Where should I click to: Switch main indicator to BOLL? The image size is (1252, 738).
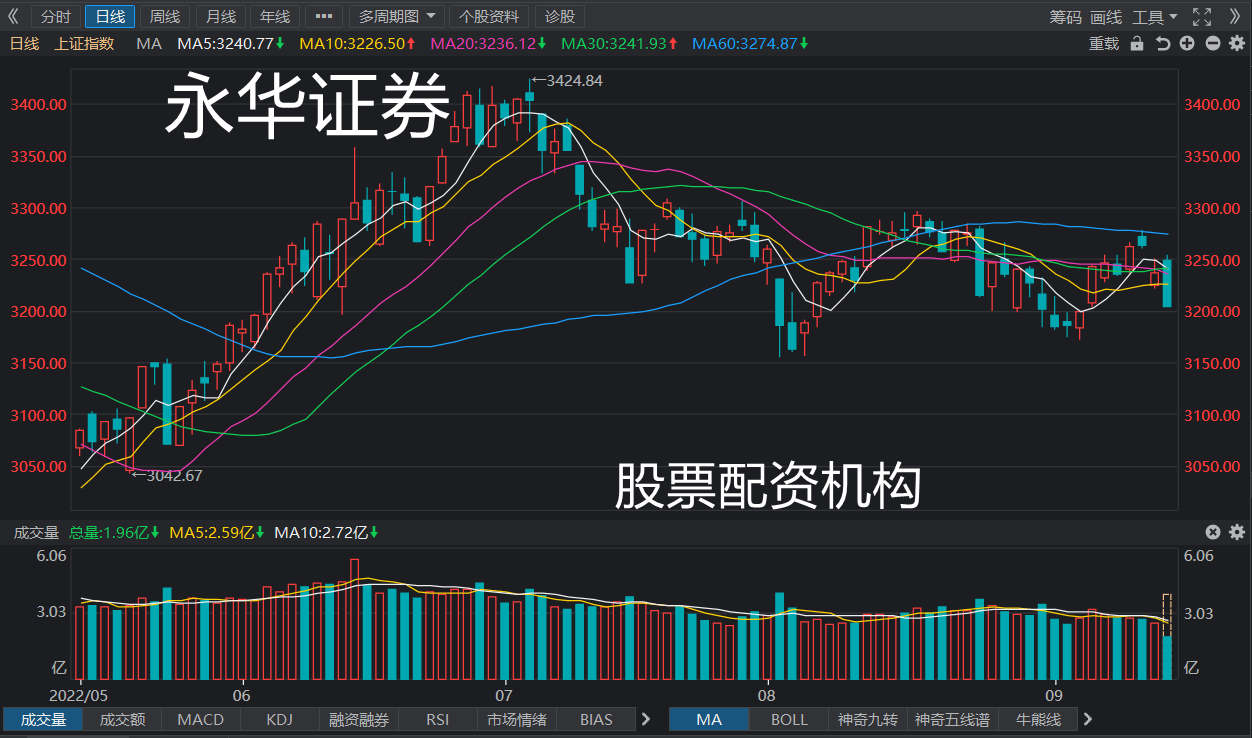point(789,719)
